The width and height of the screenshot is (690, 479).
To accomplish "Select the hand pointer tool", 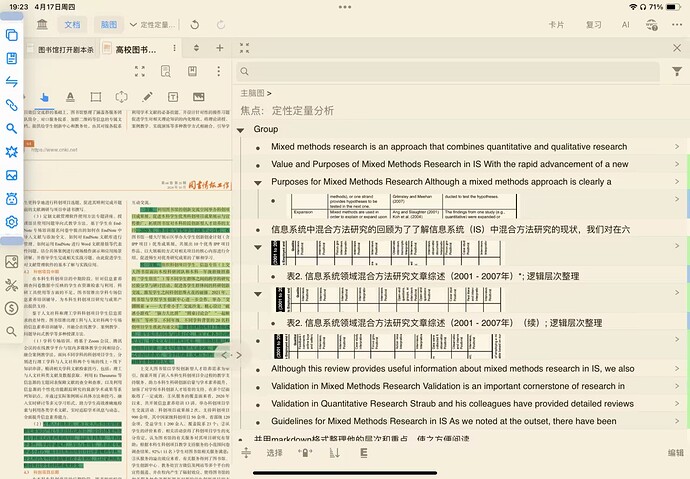I will [x=44, y=97].
